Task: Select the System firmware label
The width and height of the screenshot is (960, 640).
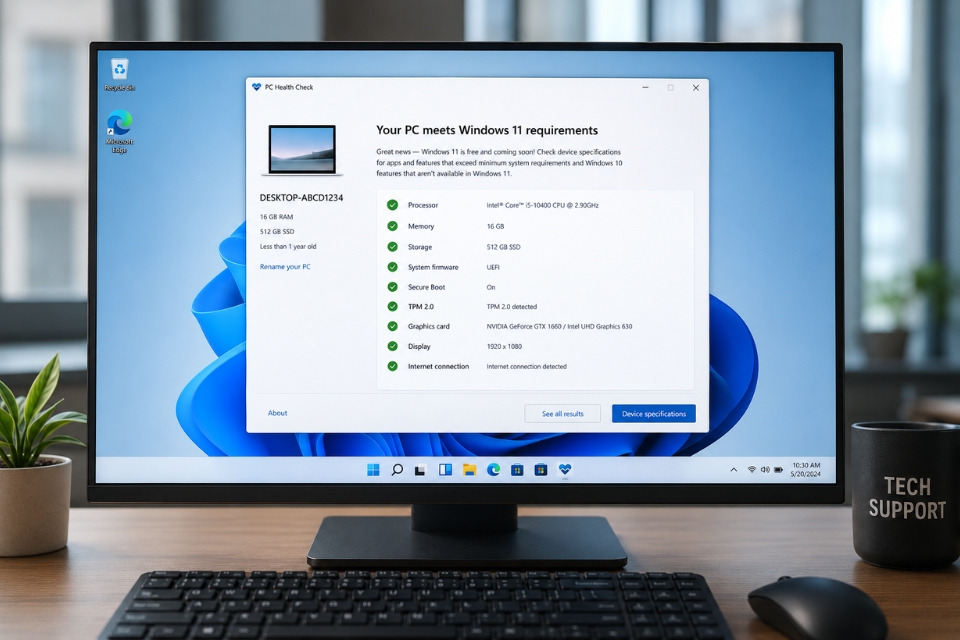Action: [433, 267]
